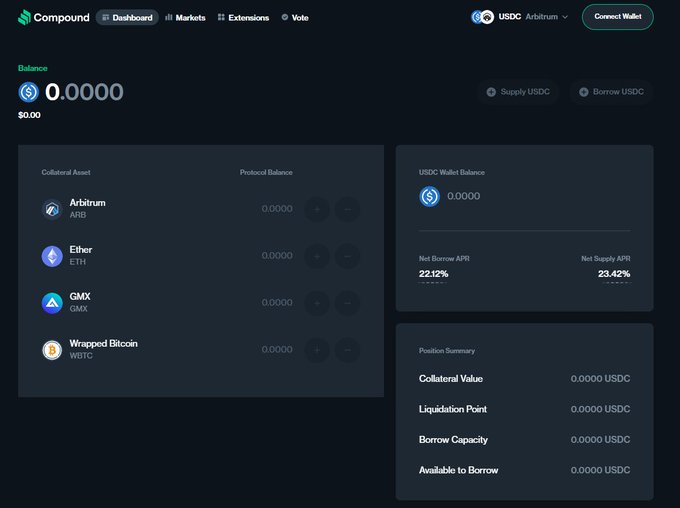The image size is (680, 508).
Task: Click the minus button in GMX row
Action: point(347,303)
